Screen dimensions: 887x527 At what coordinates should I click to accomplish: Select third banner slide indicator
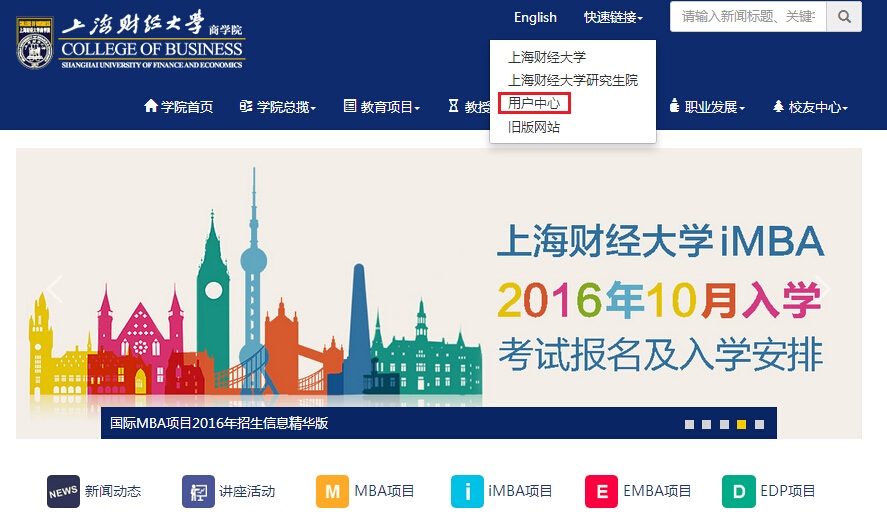point(724,424)
